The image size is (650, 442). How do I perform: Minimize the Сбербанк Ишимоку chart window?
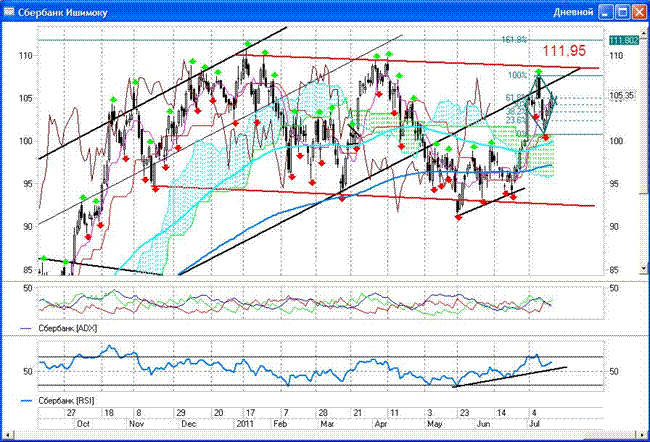[x=606, y=12]
